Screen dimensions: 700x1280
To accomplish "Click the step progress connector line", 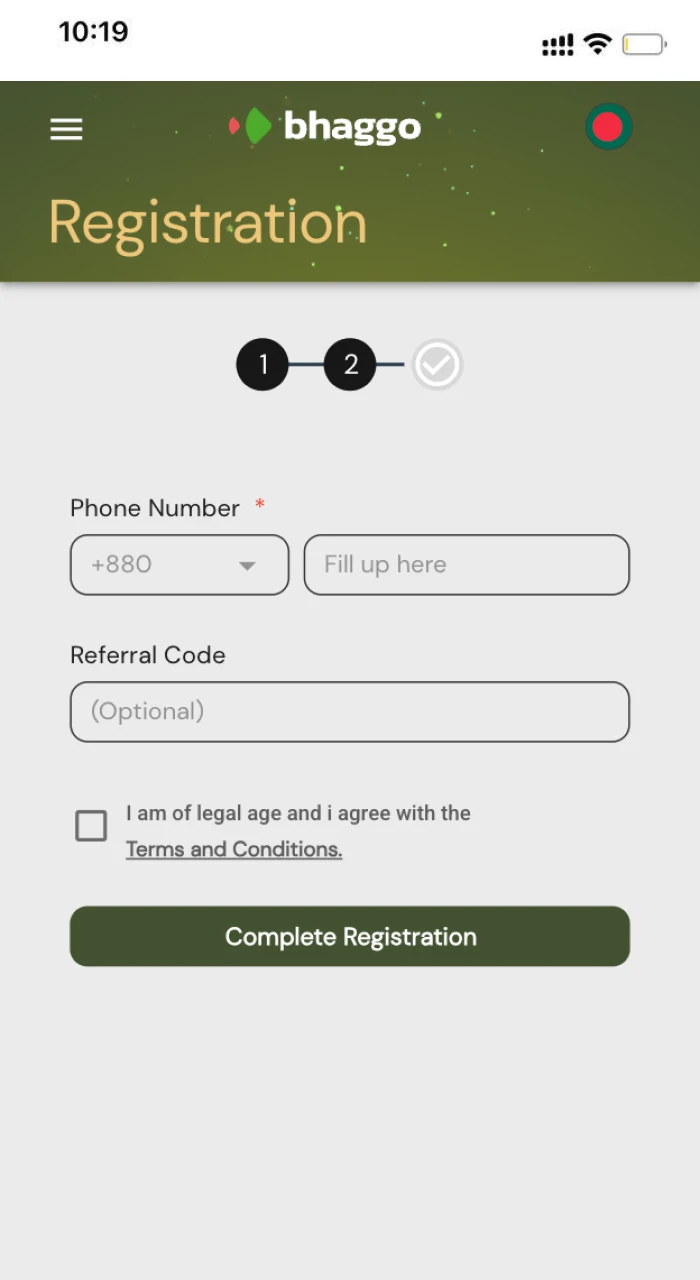I will click(306, 364).
